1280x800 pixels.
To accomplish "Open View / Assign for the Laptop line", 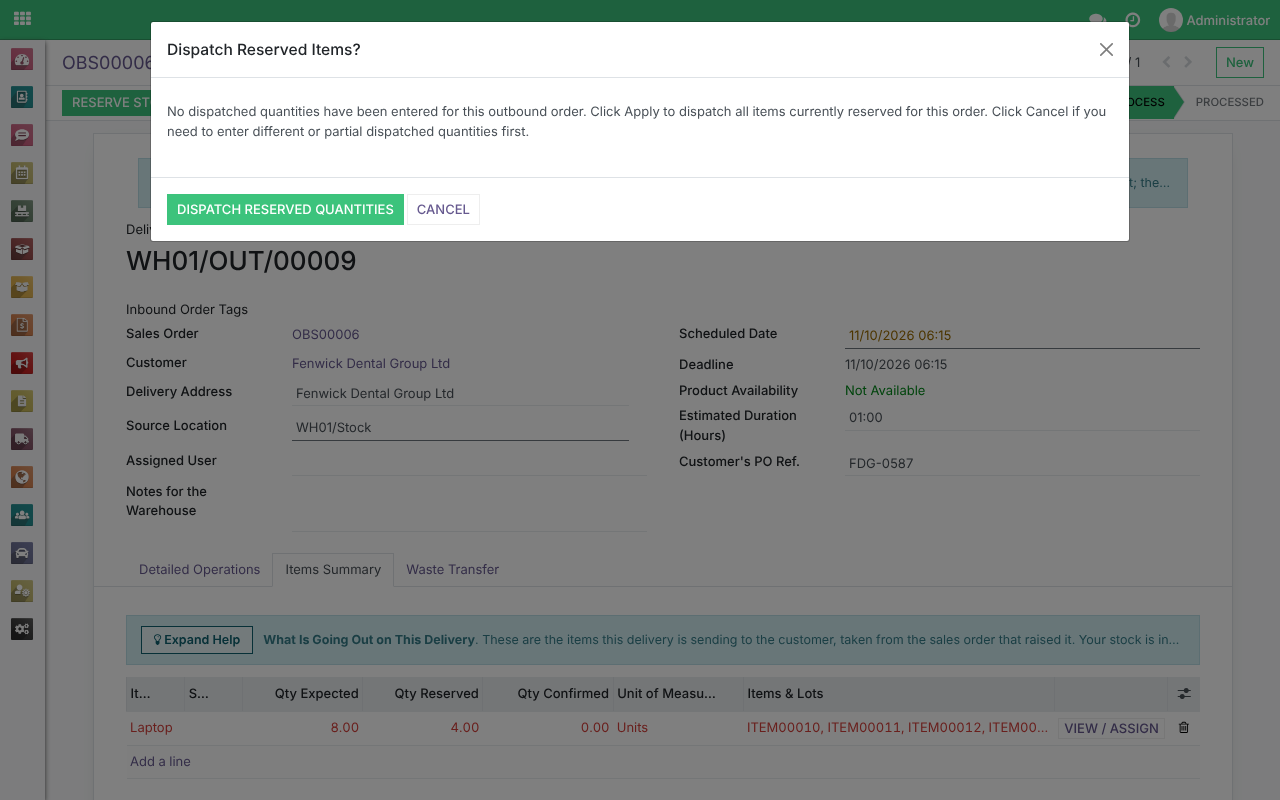I will tap(1111, 728).
